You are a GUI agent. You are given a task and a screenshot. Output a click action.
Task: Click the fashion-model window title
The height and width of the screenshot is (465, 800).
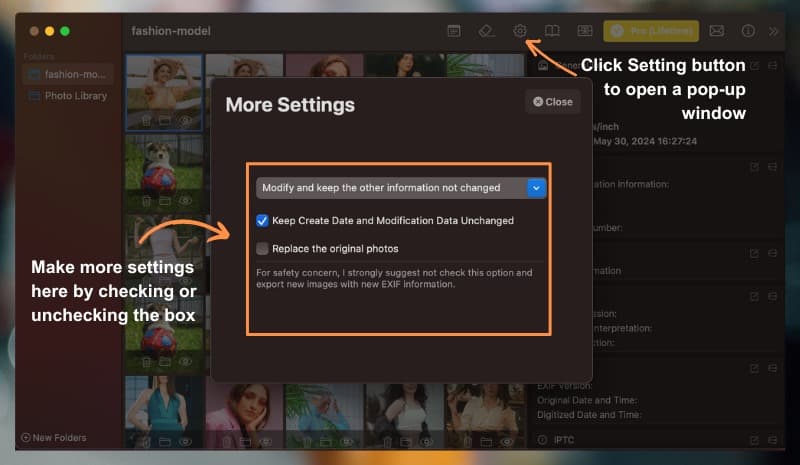171,31
